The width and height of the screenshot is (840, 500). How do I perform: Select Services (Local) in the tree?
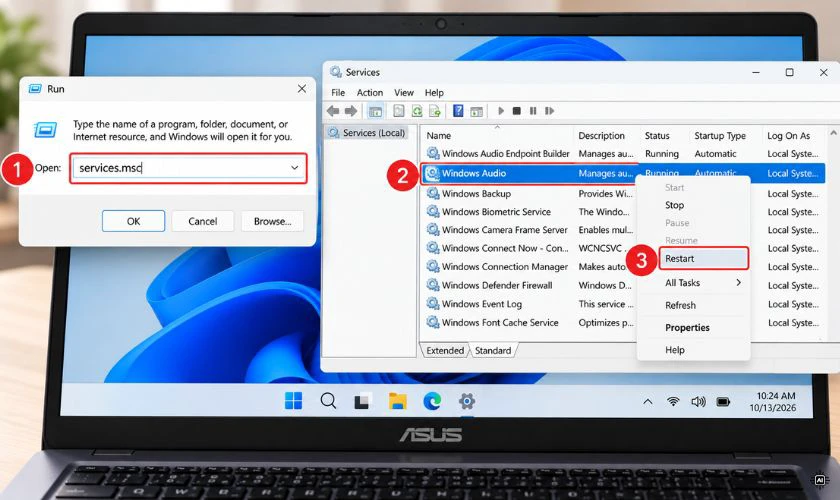pos(368,132)
